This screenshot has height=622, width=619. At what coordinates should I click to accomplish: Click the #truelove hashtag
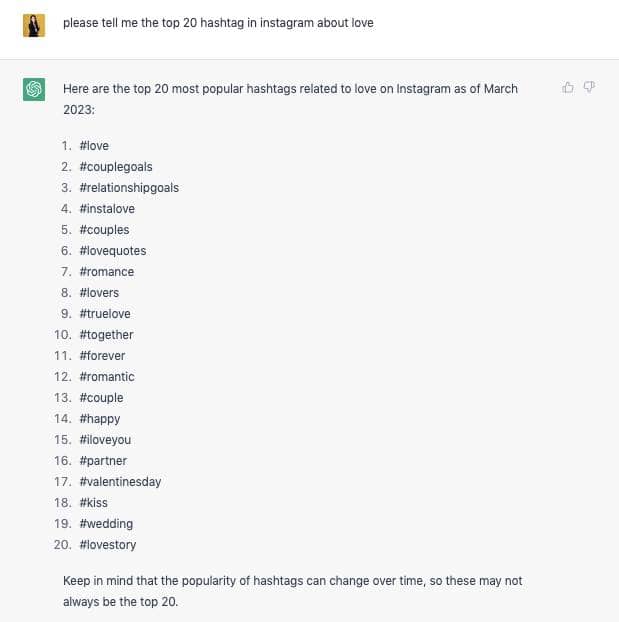(x=105, y=314)
